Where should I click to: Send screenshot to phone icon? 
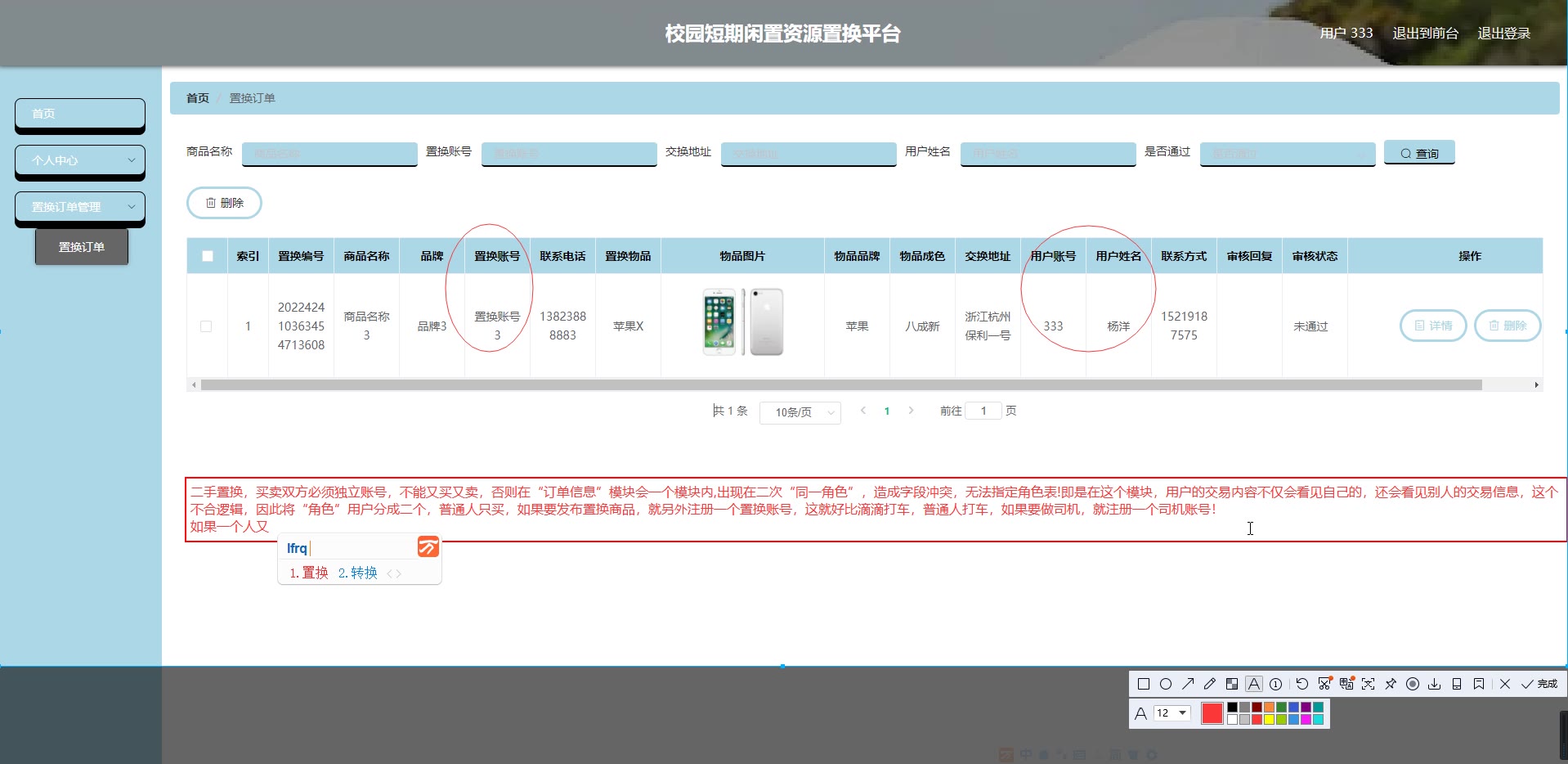(1457, 684)
